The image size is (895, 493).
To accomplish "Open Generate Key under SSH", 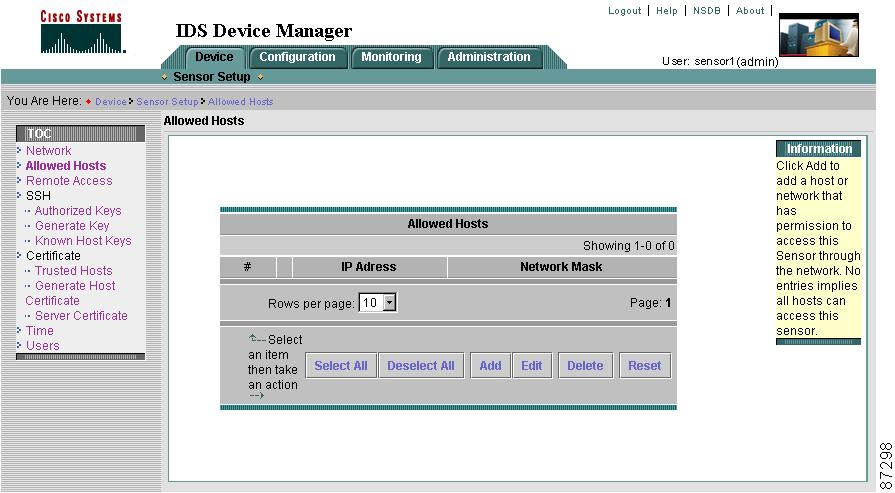I will pyautogui.click(x=72, y=225).
